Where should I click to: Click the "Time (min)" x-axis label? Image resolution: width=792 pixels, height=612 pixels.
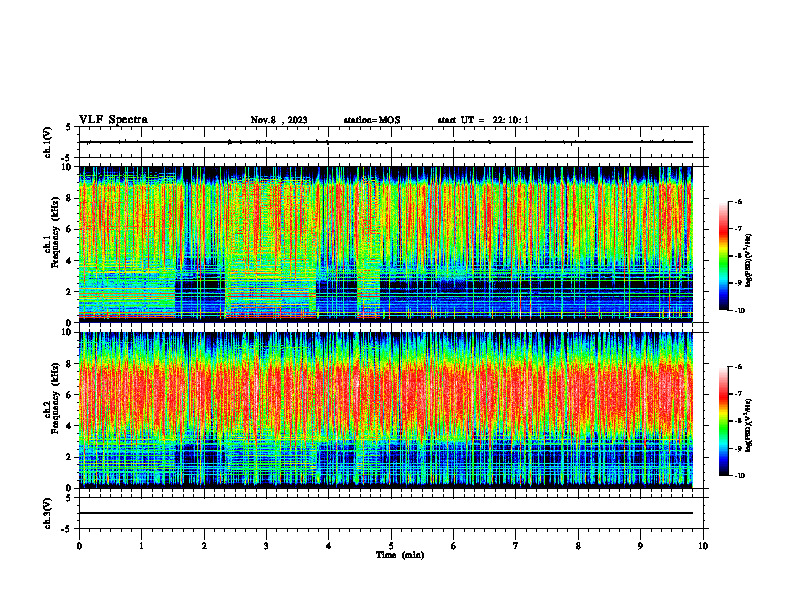pos(400,555)
